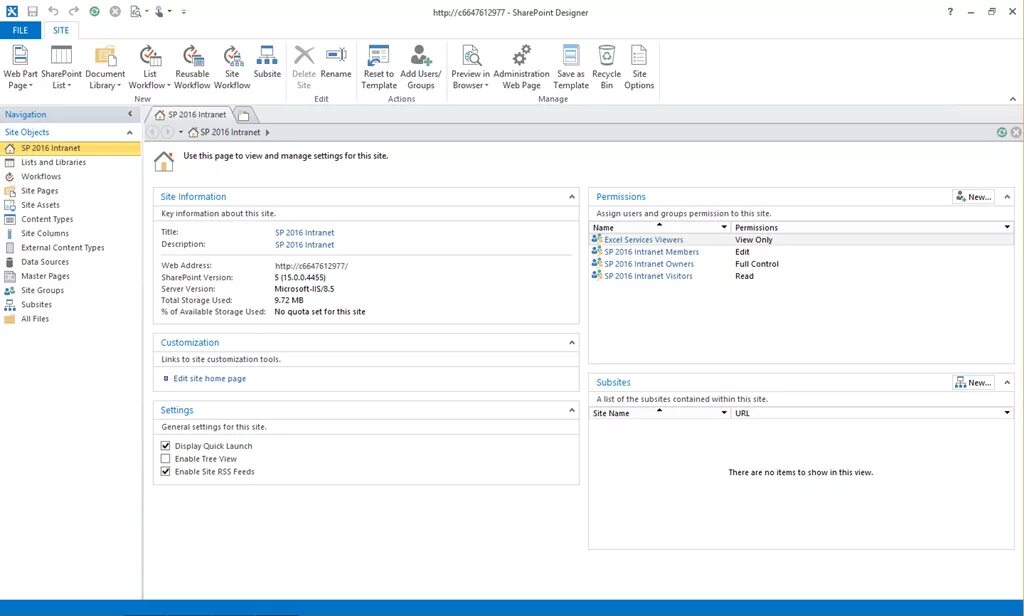Open SP 2016 Intranet Owners group
Screen dimensions: 1024x616
coord(648,264)
